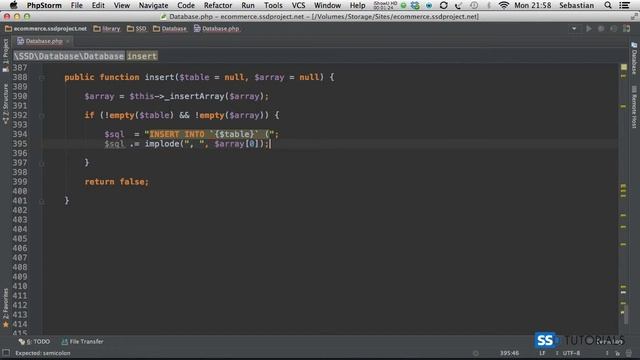Click the $table parameter in function signature
This screenshot has height=360, width=640.
194,77
